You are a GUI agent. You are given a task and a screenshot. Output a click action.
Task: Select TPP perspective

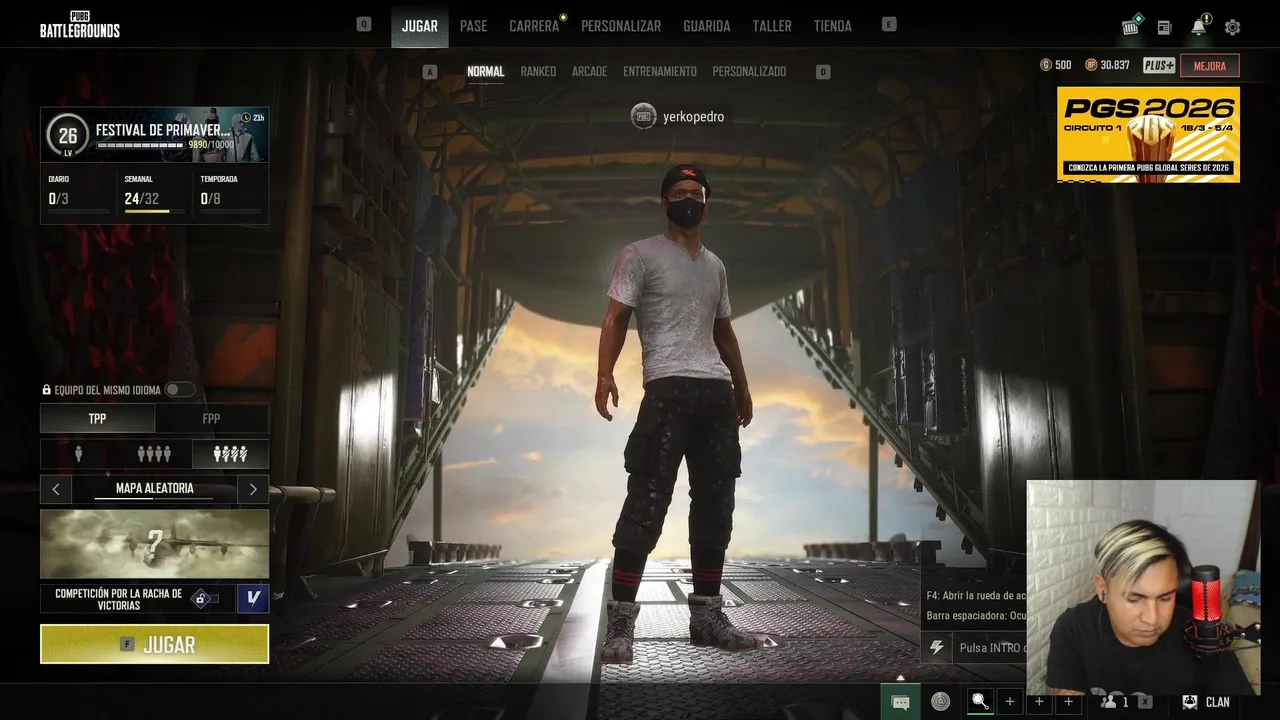pos(98,419)
